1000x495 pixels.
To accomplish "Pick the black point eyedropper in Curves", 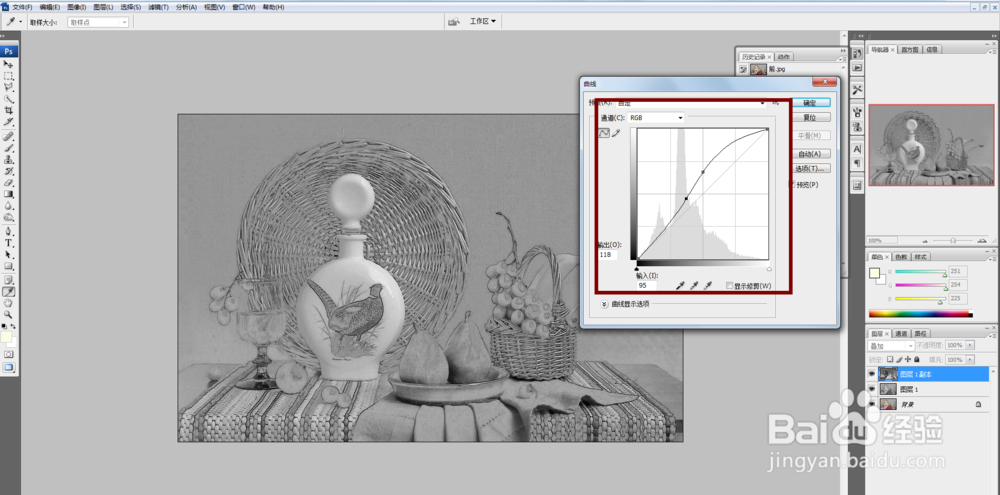I will 680,286.
